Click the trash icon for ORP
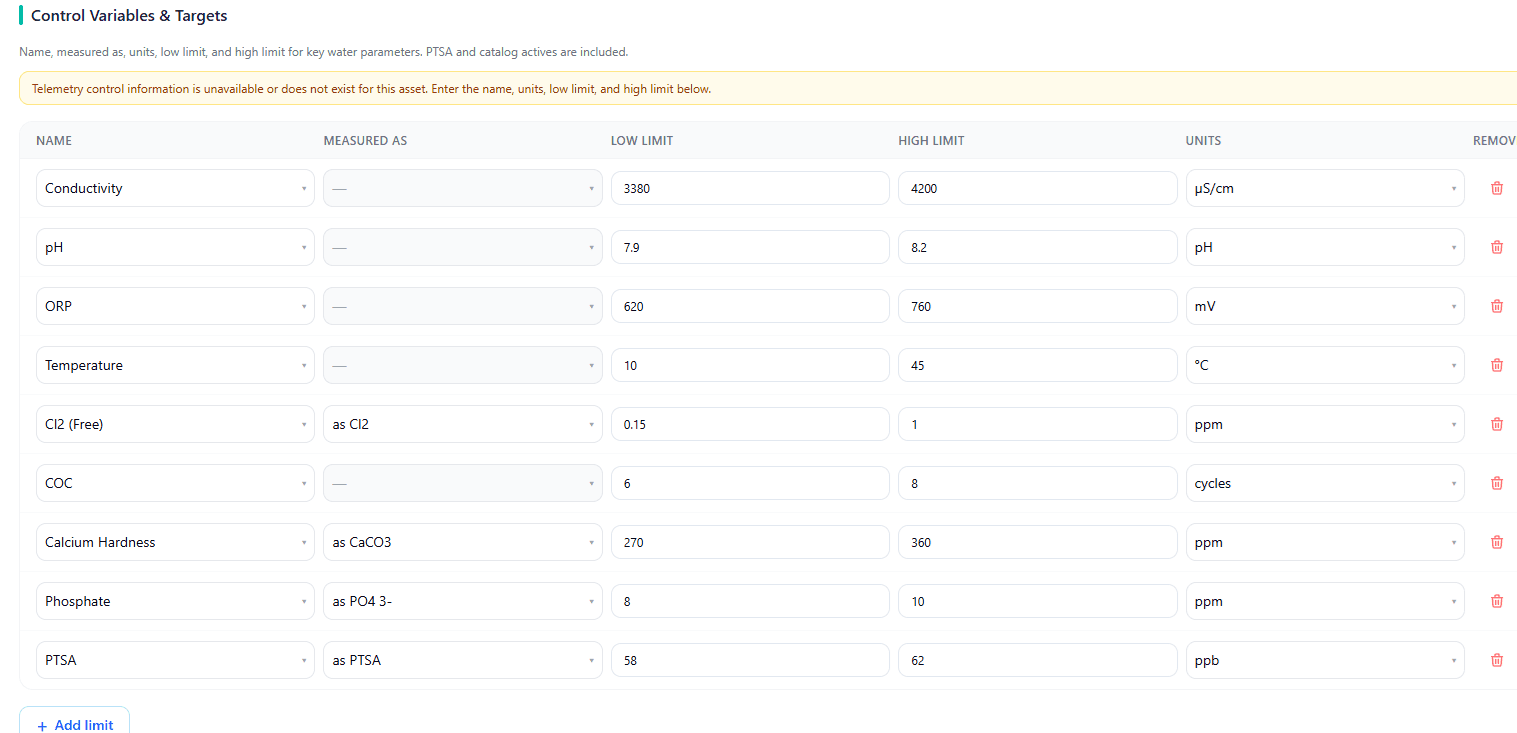 (1496, 306)
